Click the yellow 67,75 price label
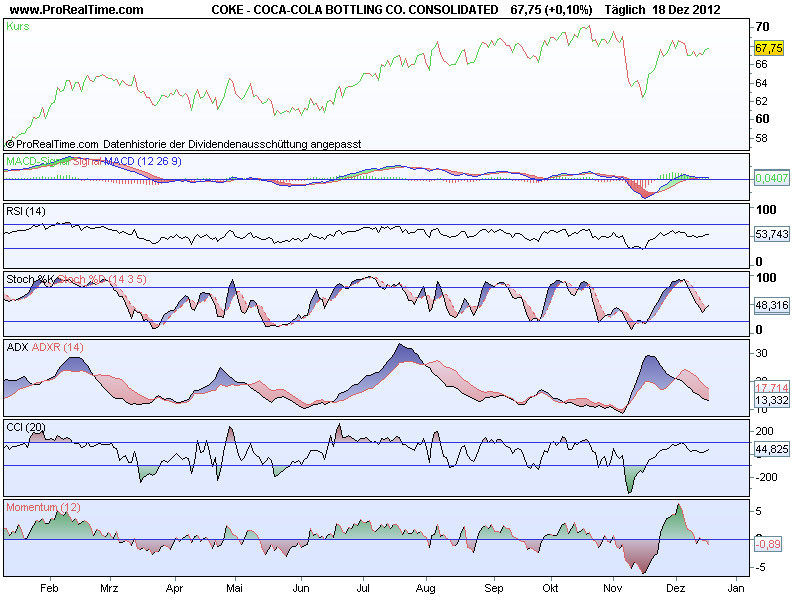The image size is (800, 600). point(768,48)
